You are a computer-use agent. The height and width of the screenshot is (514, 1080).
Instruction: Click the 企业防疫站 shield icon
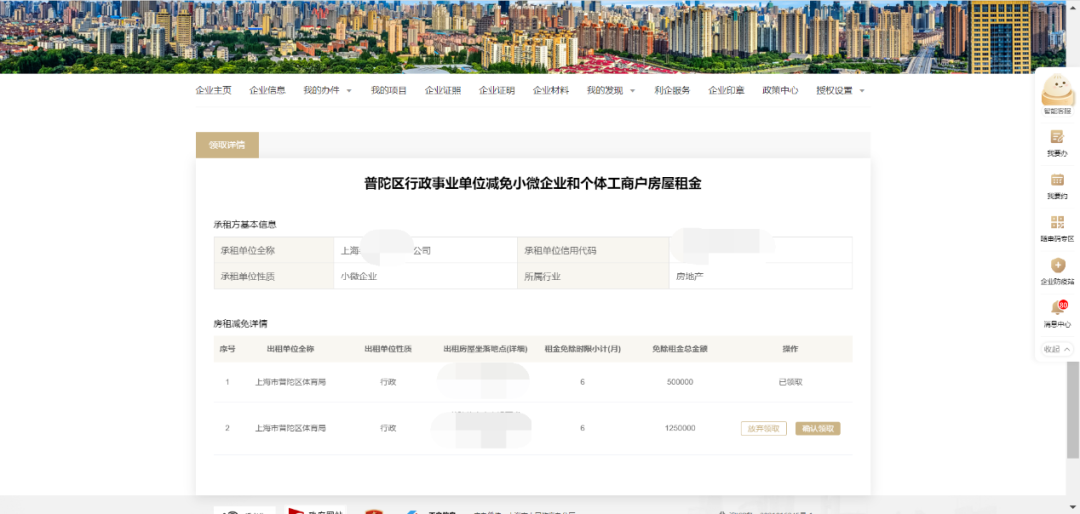(1057, 265)
